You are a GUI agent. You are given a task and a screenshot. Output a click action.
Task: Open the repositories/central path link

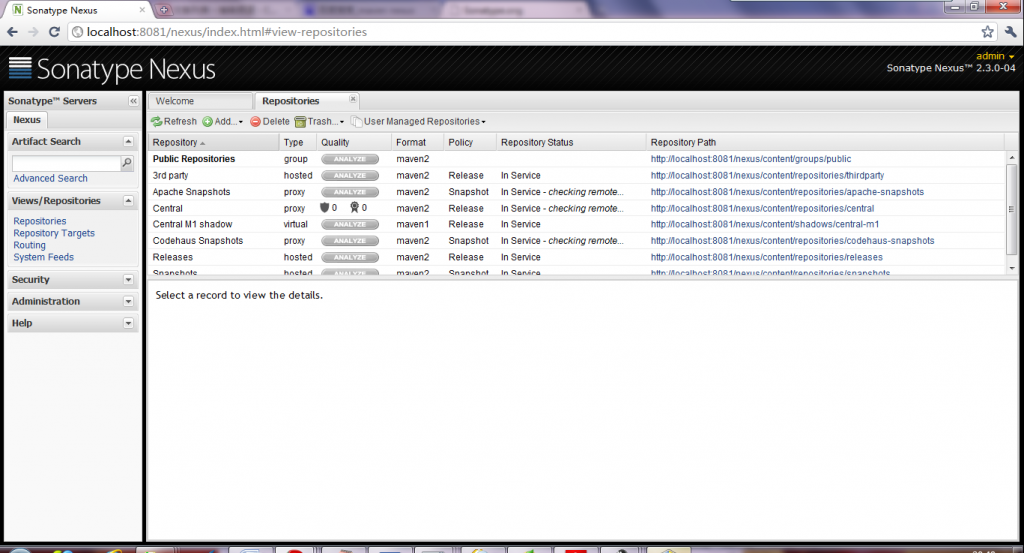[x=762, y=208]
